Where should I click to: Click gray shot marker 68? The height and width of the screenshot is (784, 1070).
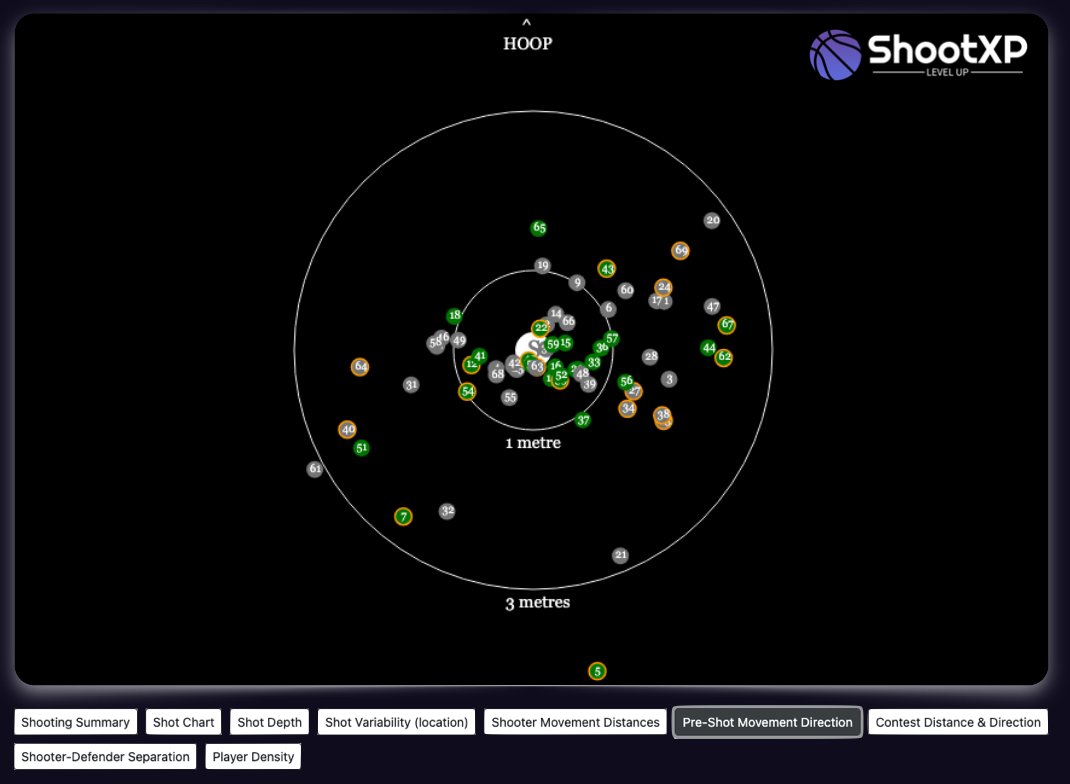coord(497,373)
